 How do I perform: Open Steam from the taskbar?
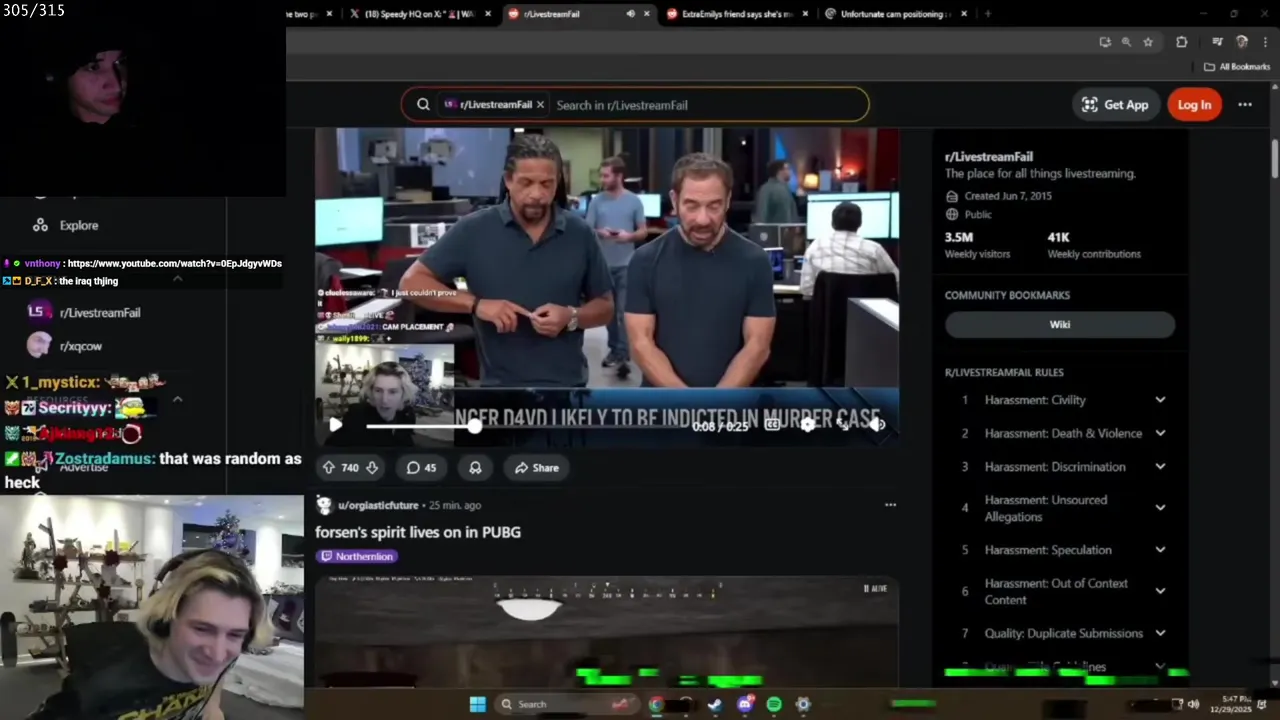pos(715,704)
